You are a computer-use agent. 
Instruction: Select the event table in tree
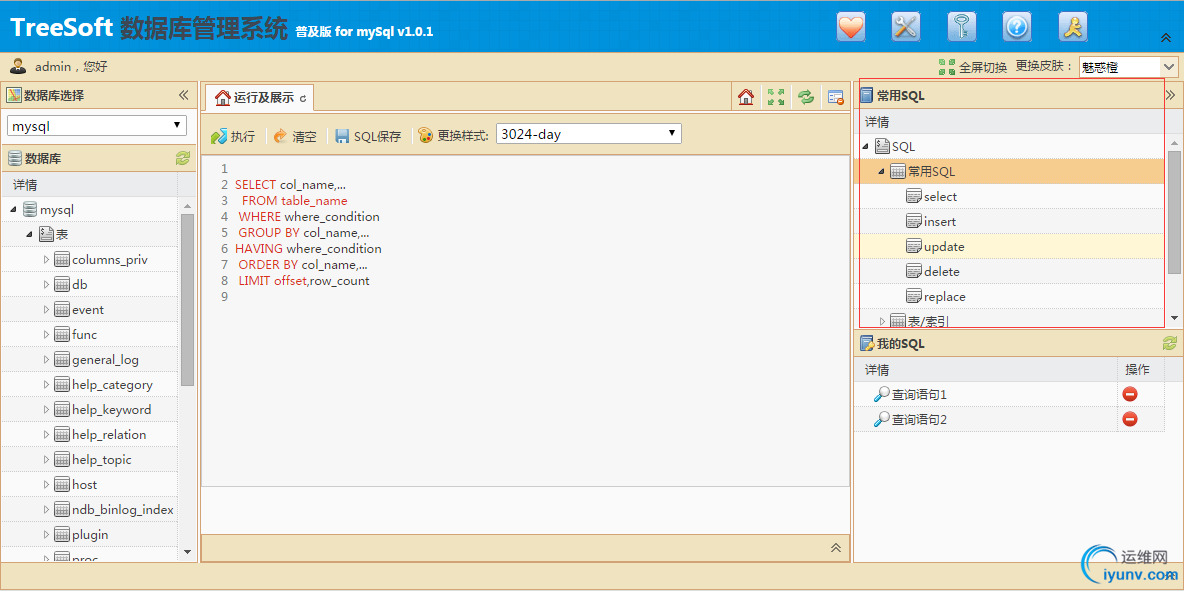[x=88, y=309]
